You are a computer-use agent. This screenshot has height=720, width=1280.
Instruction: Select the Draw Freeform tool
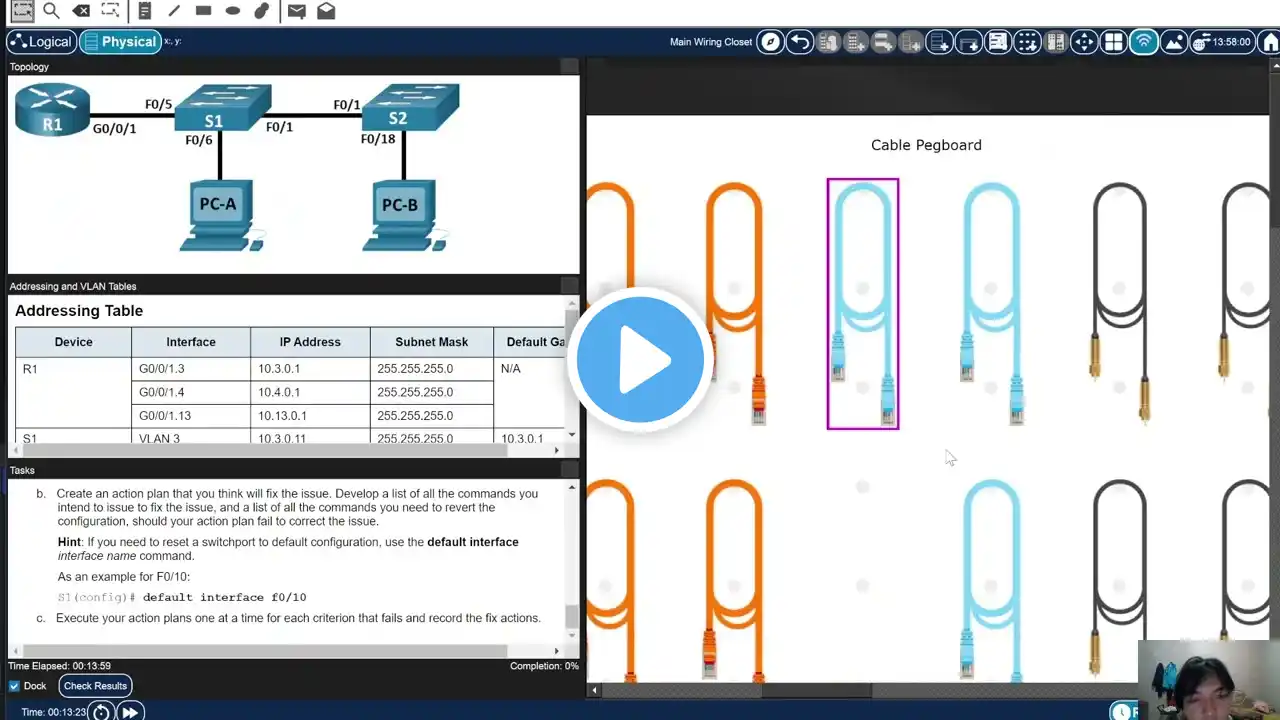pyautogui.click(x=262, y=11)
